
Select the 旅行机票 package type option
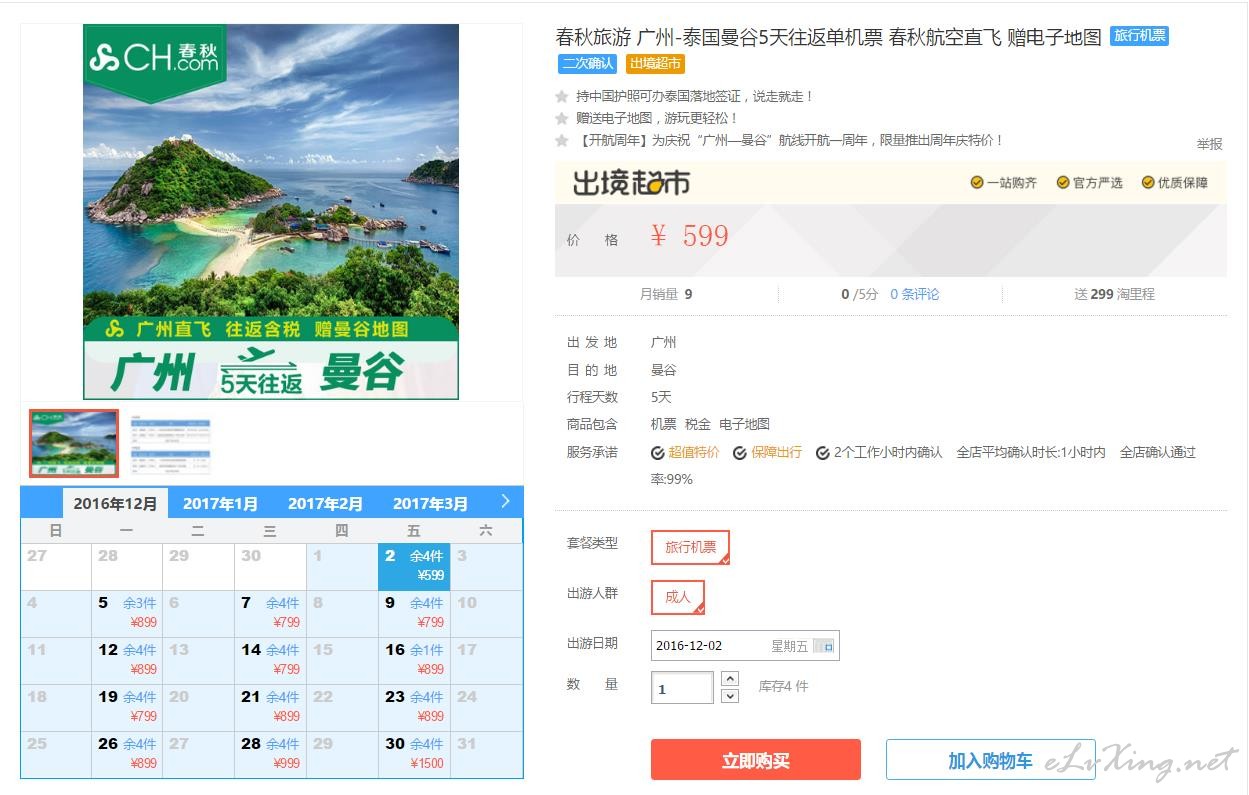pos(691,547)
